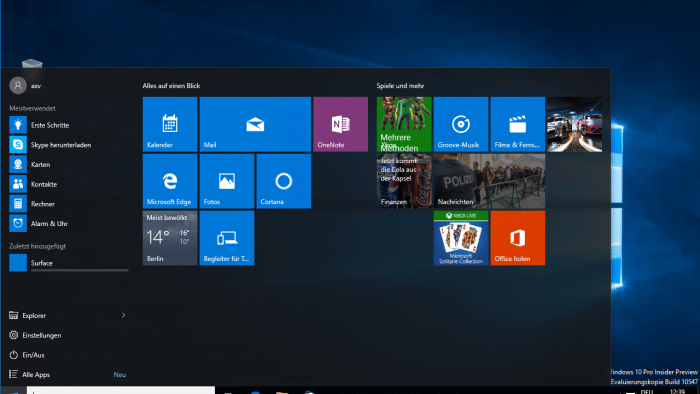Viewport: 700px width, 394px height.
Task: Open the recently added Surface app
Action: (x=69, y=263)
